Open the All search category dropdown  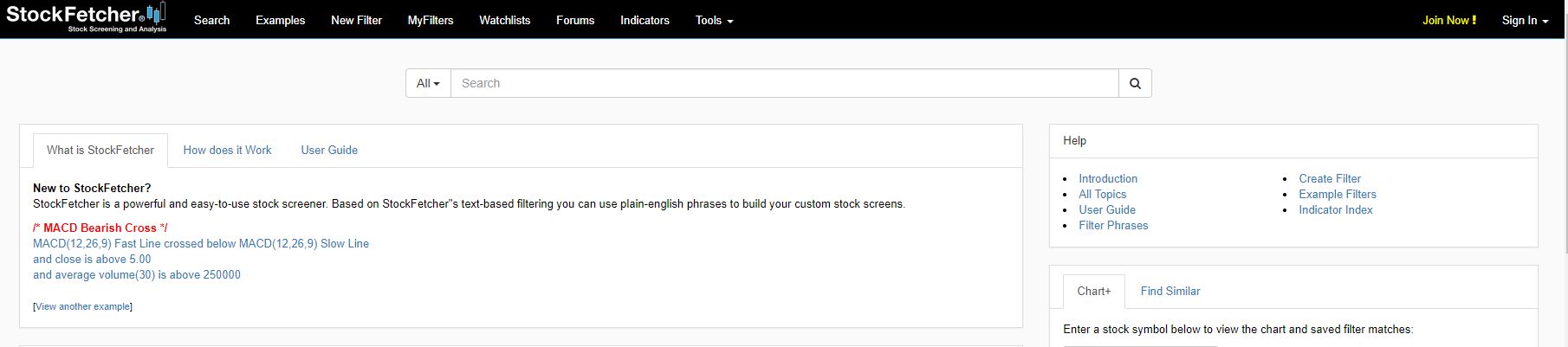coord(428,83)
